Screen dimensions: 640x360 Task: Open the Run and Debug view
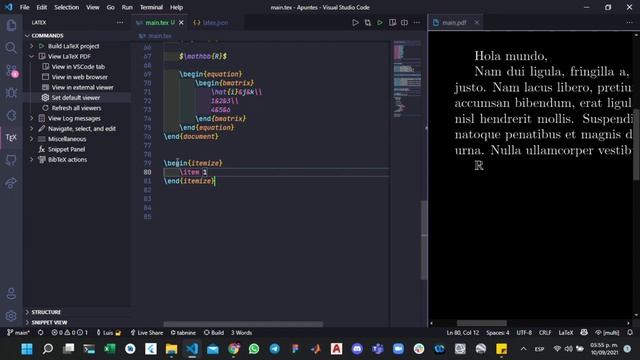(11, 93)
